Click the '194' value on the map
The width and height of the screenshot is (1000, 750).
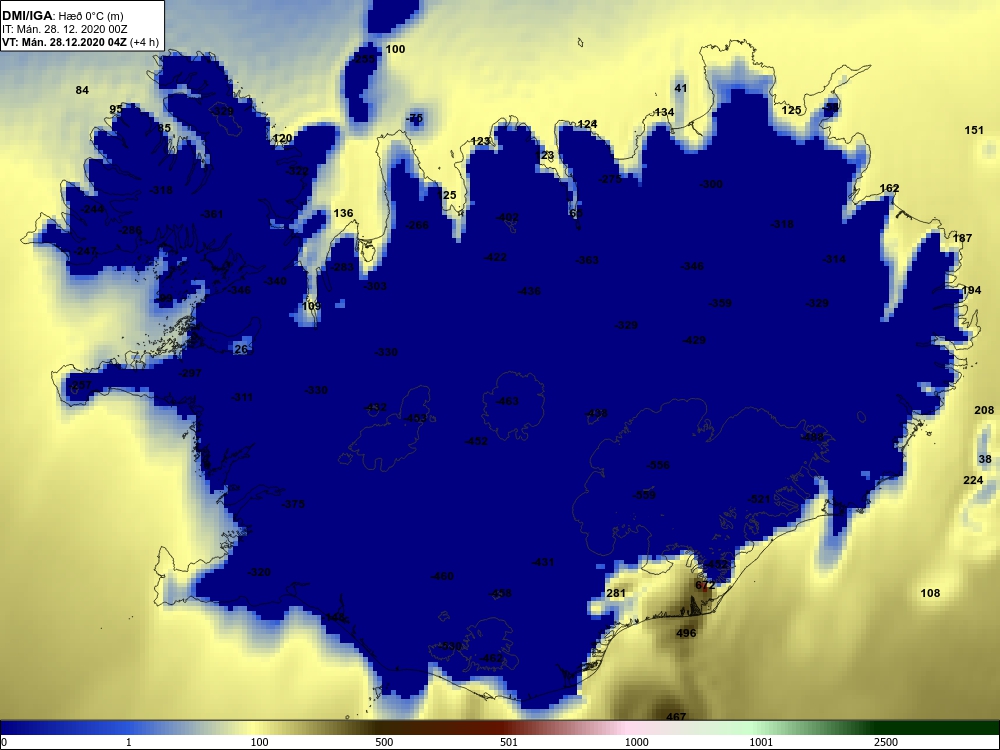point(971,290)
